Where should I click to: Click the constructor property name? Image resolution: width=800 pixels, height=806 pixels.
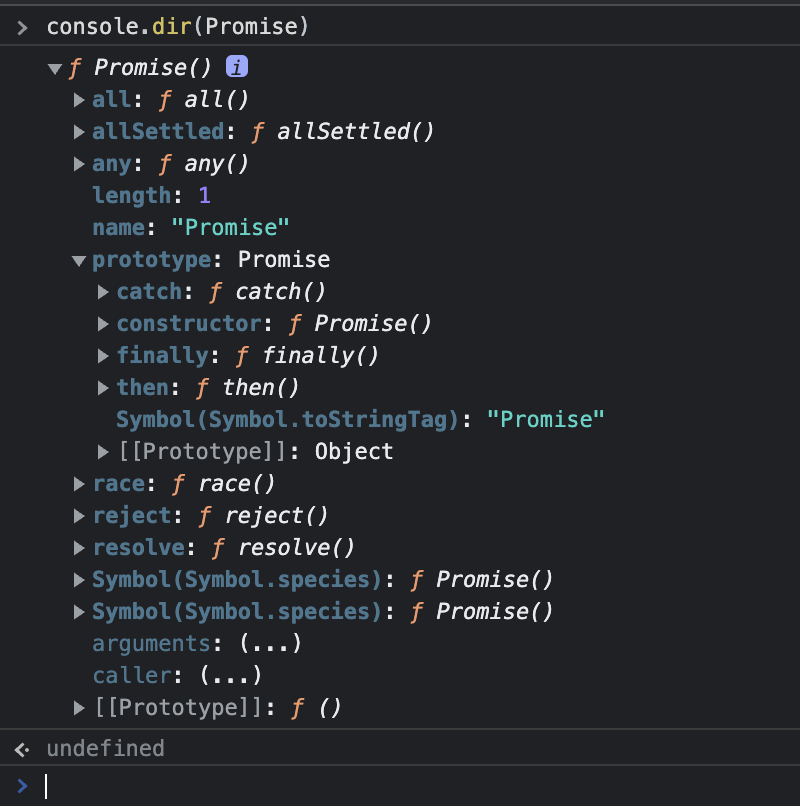coord(189,324)
